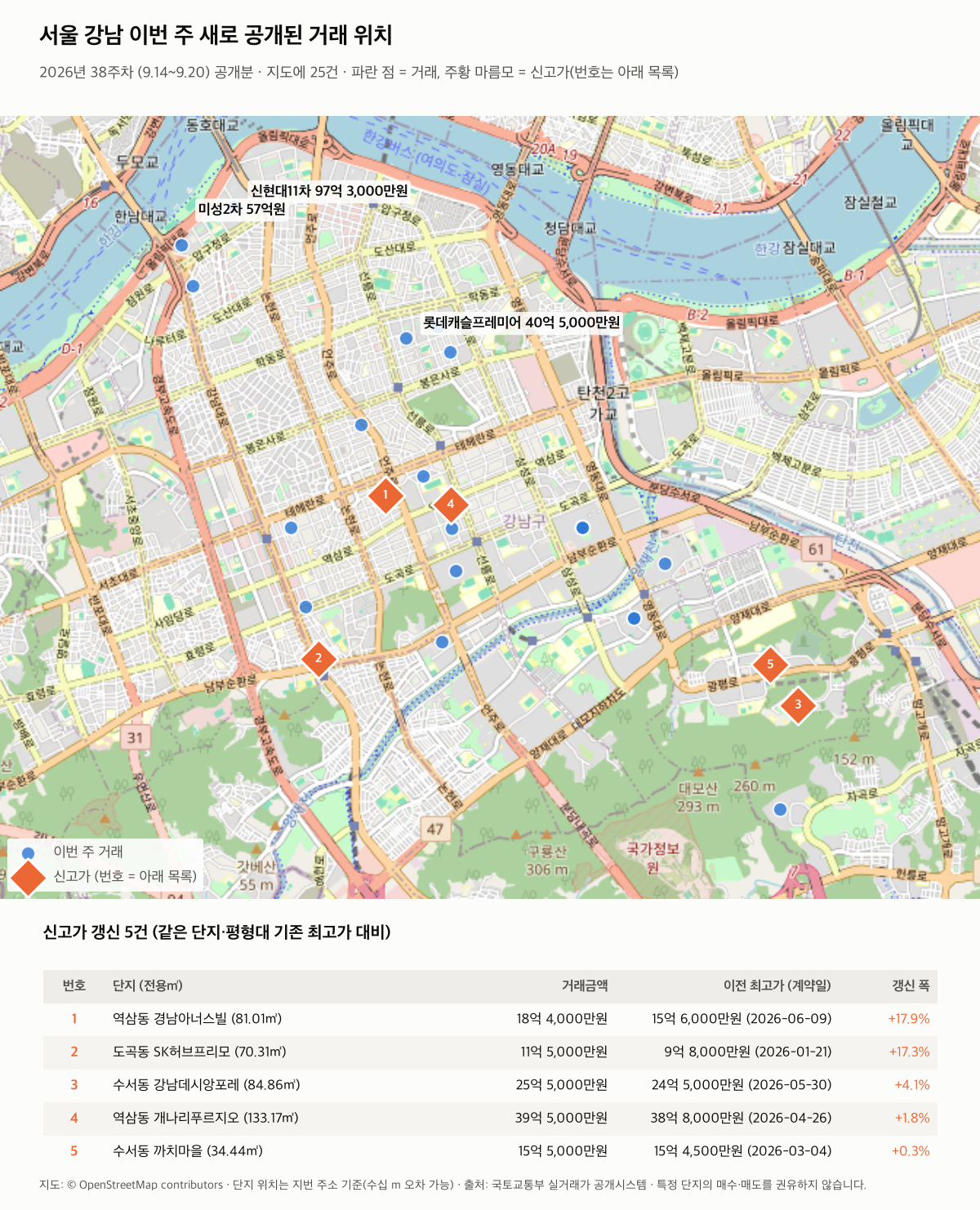The width and height of the screenshot is (980, 1210).
Task: Click the 거래금액 column header
Action: tap(585, 985)
